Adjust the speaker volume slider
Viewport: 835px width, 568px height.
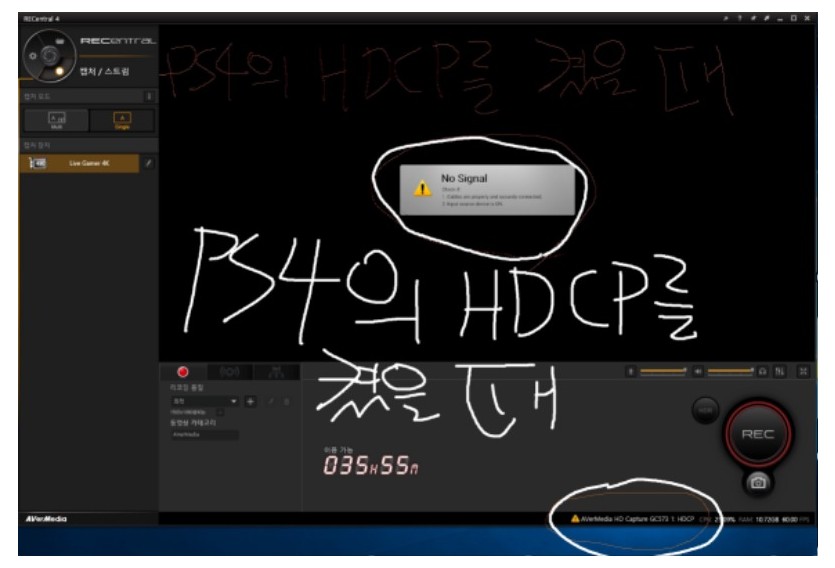point(731,371)
